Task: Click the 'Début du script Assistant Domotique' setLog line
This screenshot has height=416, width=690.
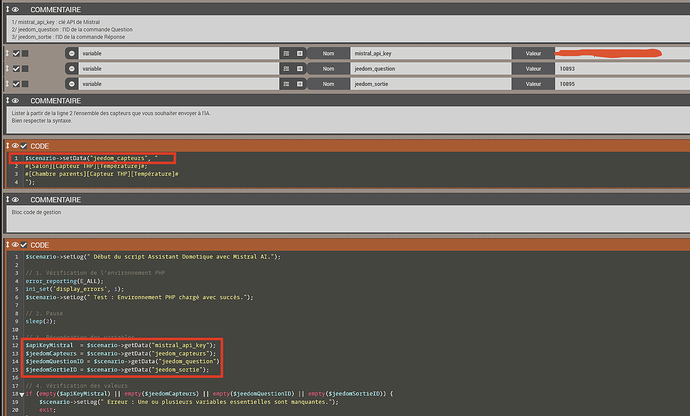Action: pos(153,257)
